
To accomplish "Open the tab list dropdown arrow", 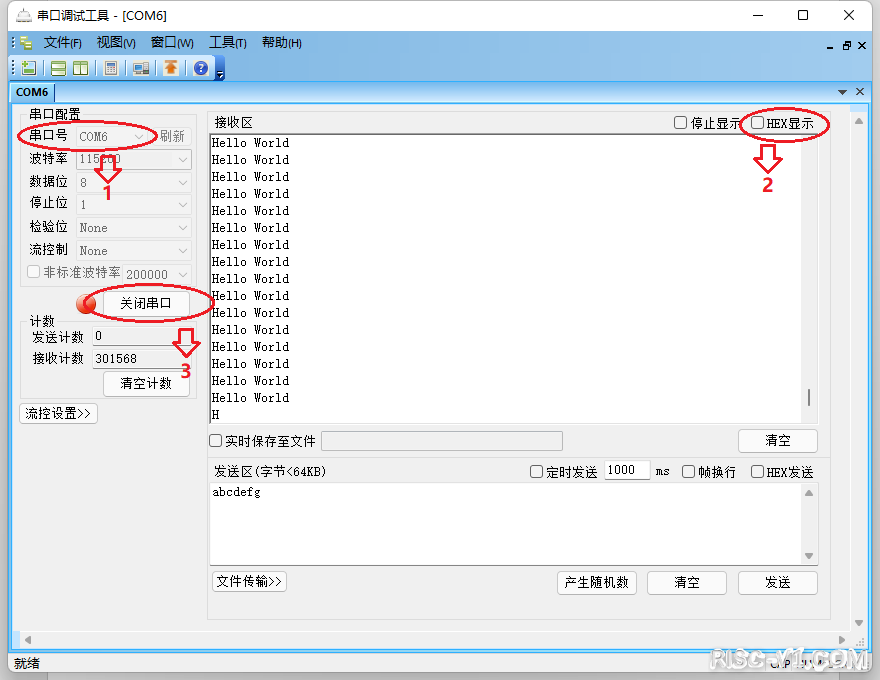I will pos(842,91).
